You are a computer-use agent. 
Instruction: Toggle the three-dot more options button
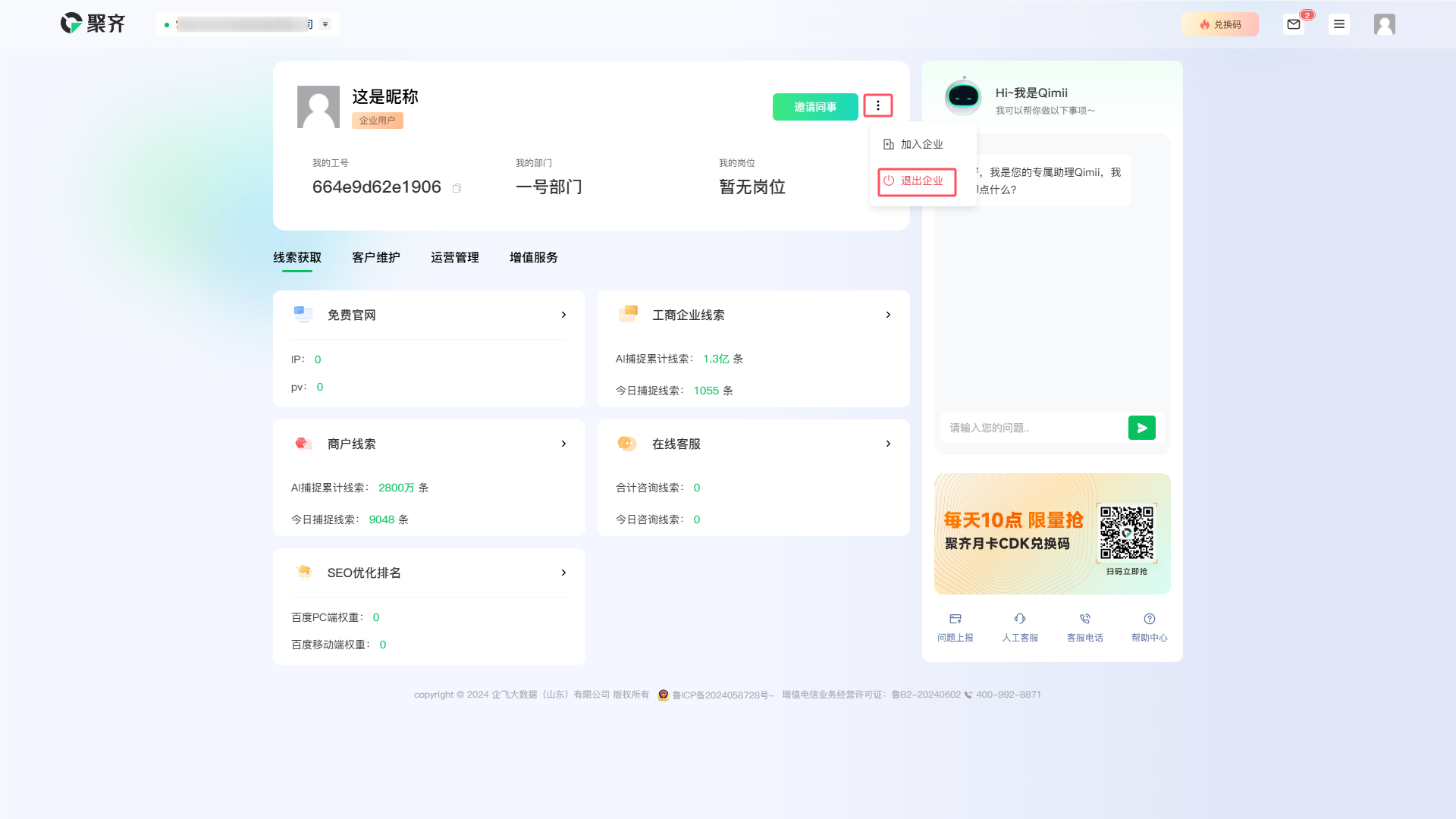[878, 105]
